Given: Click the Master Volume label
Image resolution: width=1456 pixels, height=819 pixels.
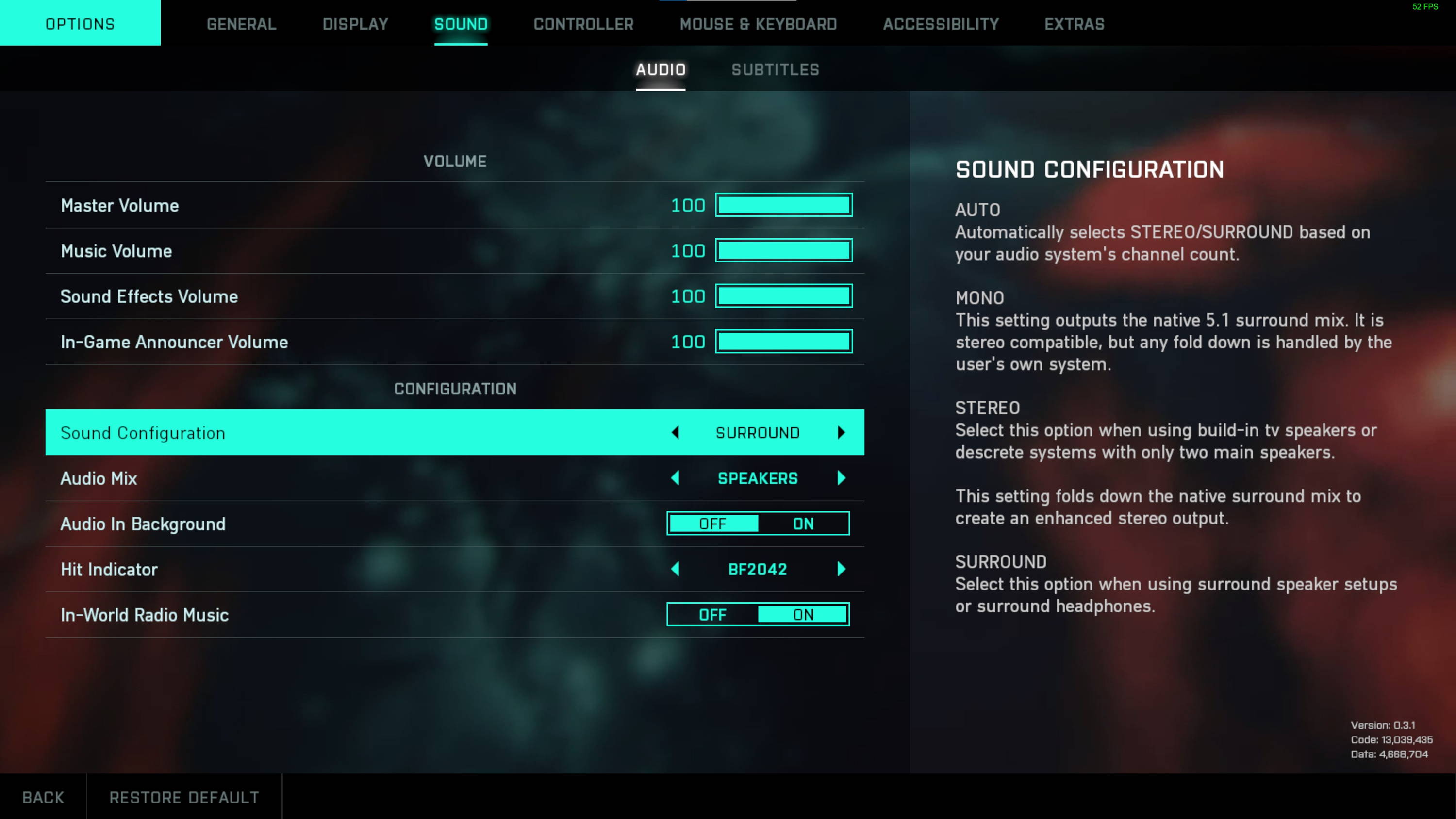Looking at the screenshot, I should coord(120,205).
